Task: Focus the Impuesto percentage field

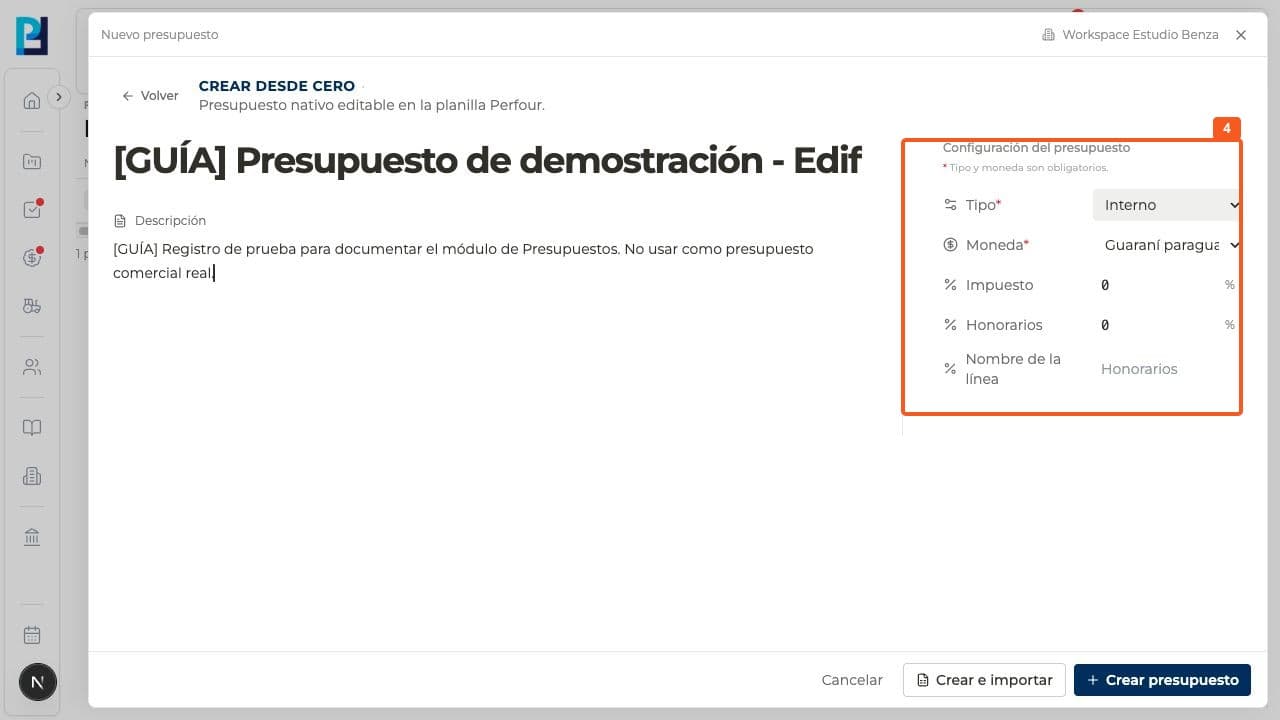Action: 1158,285
